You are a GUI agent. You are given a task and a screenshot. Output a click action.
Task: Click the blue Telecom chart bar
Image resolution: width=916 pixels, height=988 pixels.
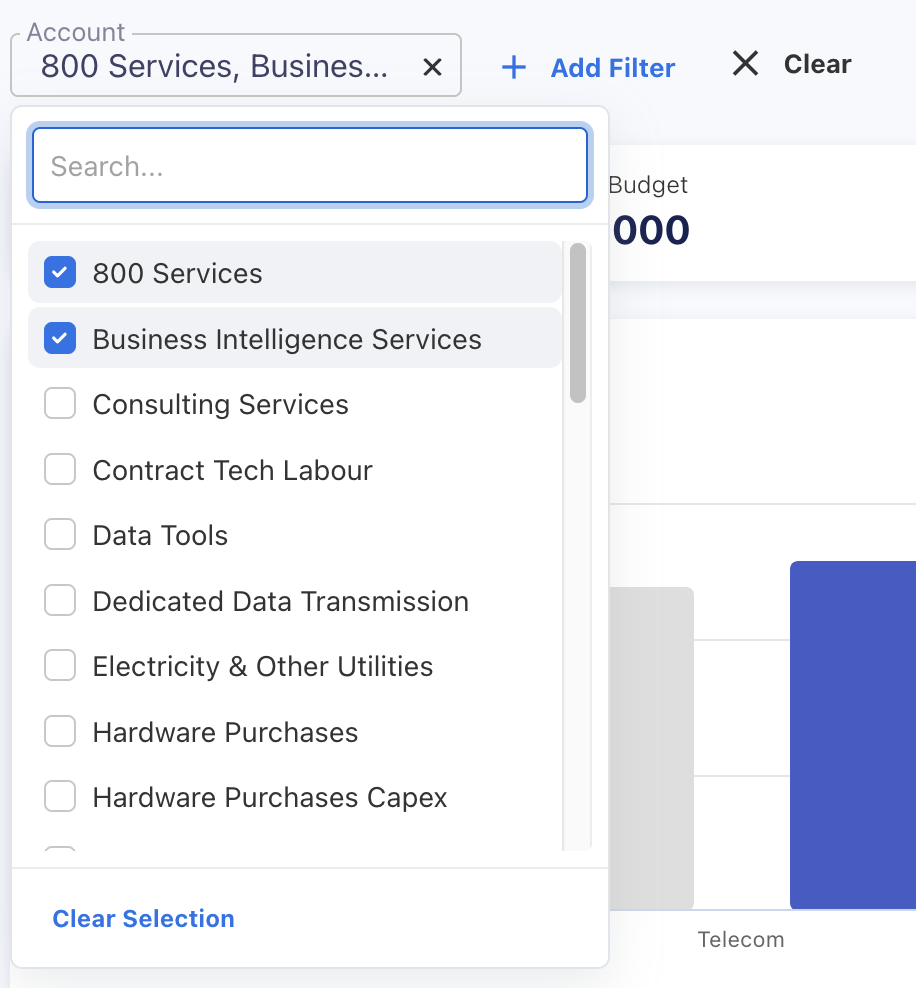tap(852, 735)
